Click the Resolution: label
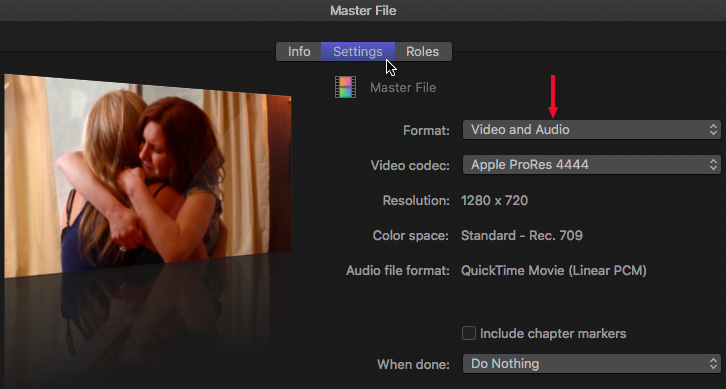The height and width of the screenshot is (389, 726). (x=416, y=201)
